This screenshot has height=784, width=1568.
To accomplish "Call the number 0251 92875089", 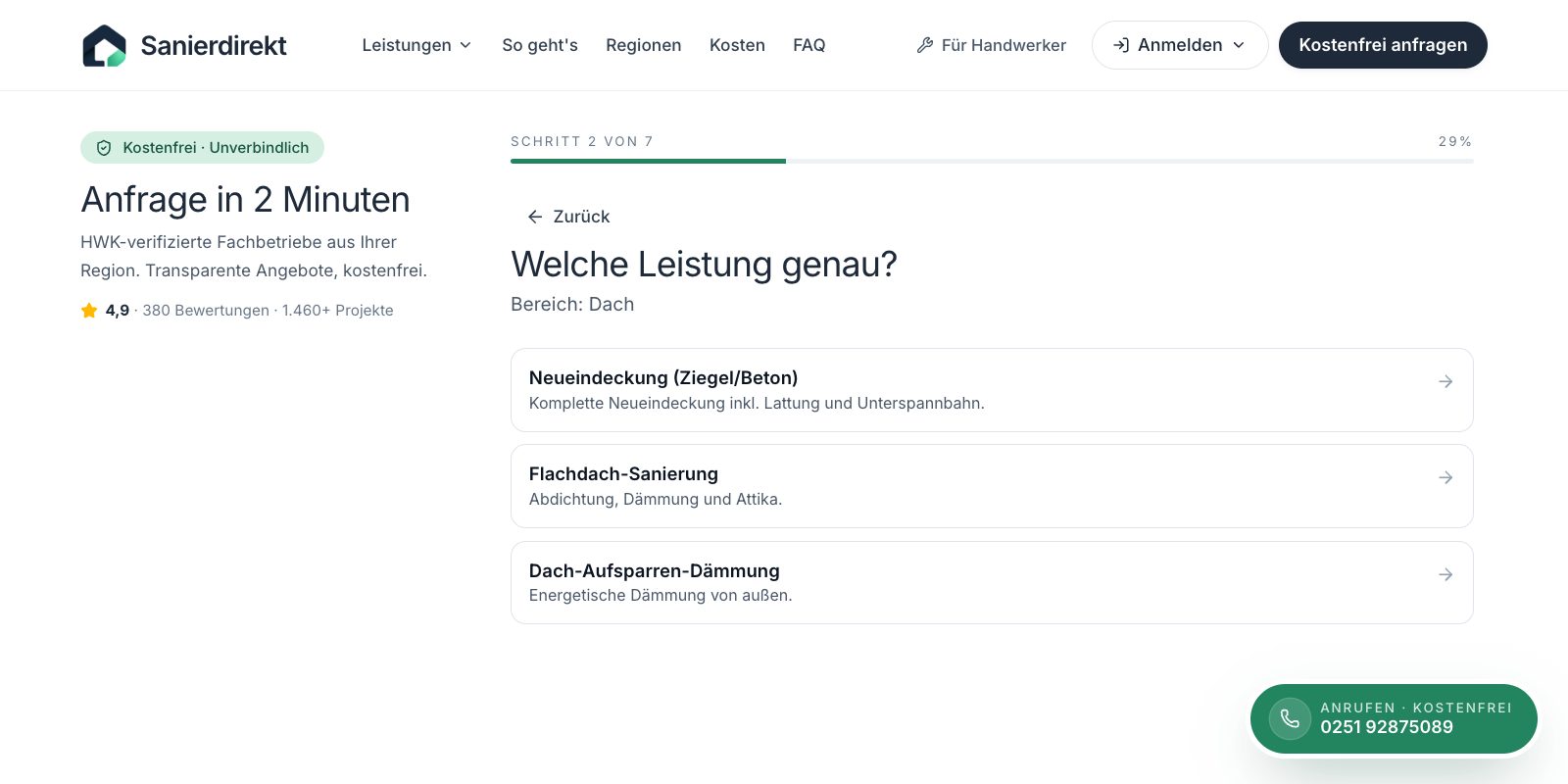I will coord(1387,727).
